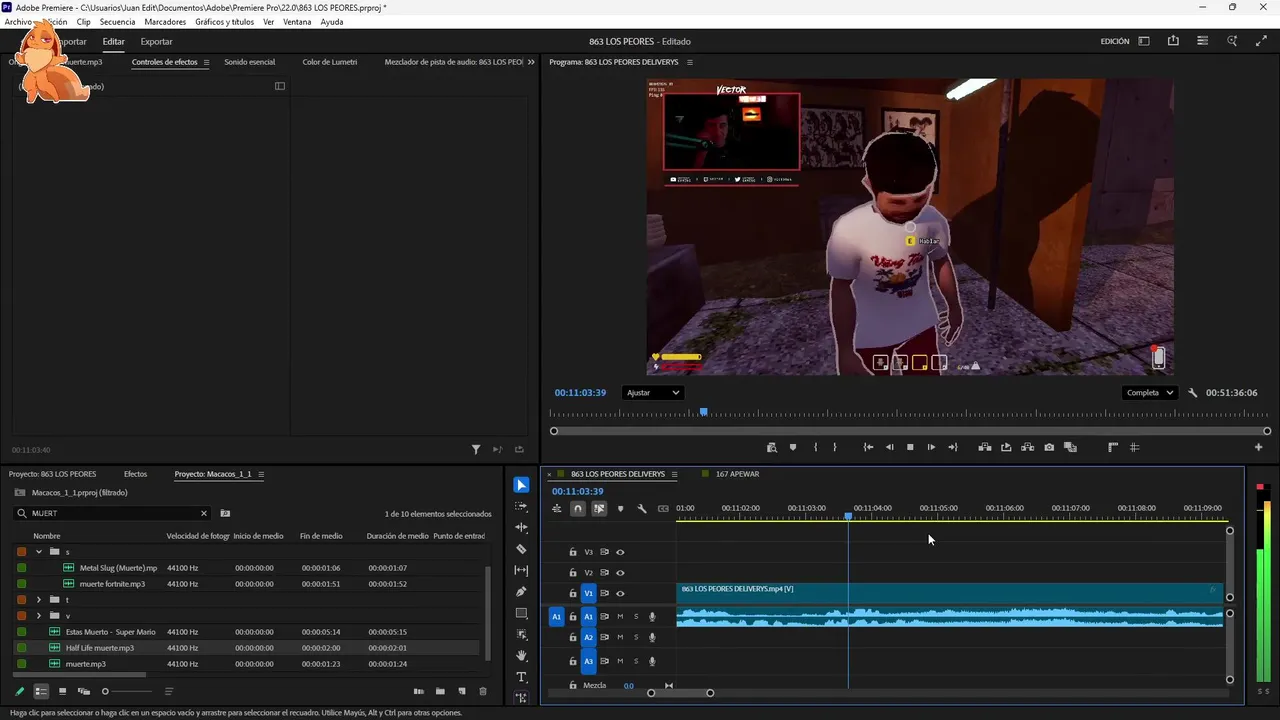The height and width of the screenshot is (720, 1280).
Task: Create new search bin from query
Action: click(225, 513)
